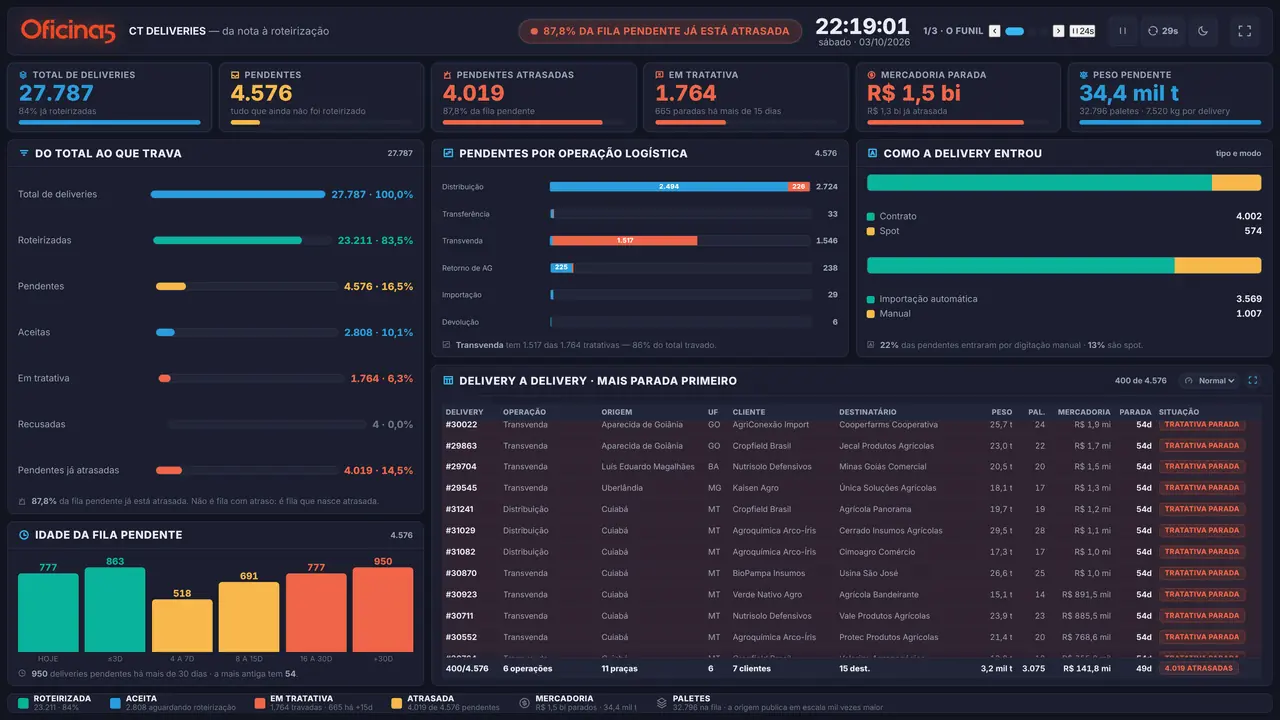Click the CLIENTE column header
This screenshot has width=1280, height=720.
[749, 412]
